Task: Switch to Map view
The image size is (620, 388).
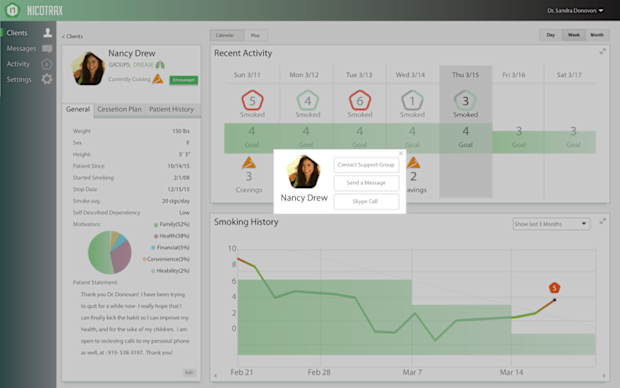Action: click(255, 35)
